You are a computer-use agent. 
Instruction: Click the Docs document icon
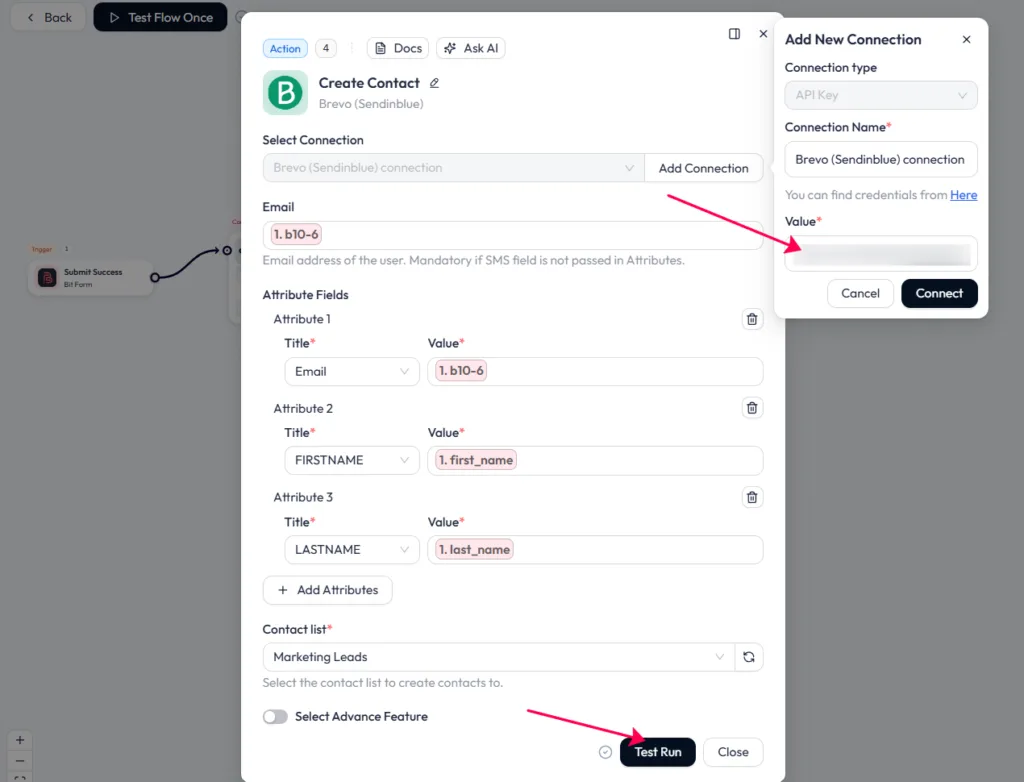click(x=381, y=48)
